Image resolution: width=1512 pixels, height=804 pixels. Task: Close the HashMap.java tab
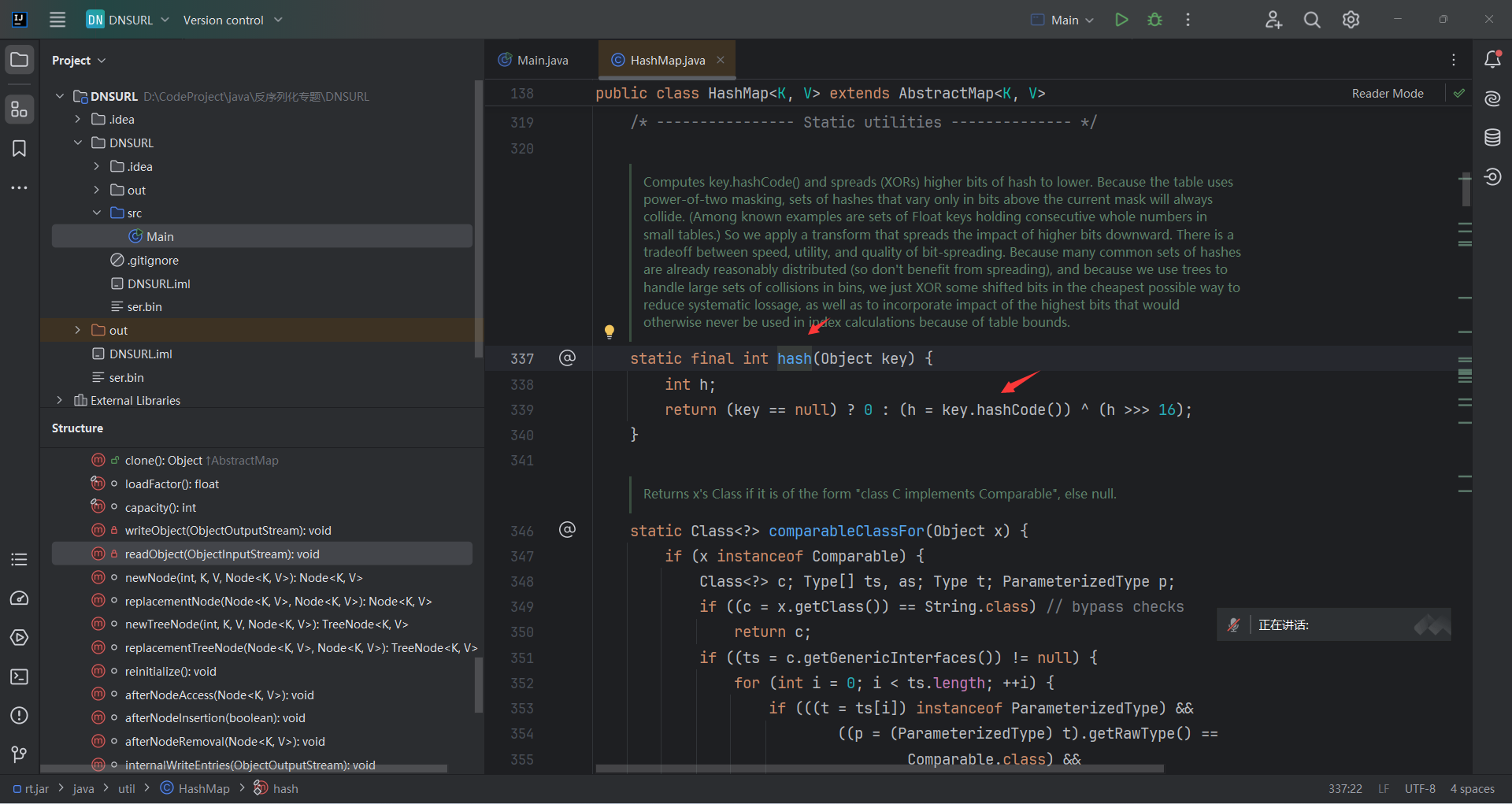tap(720, 60)
